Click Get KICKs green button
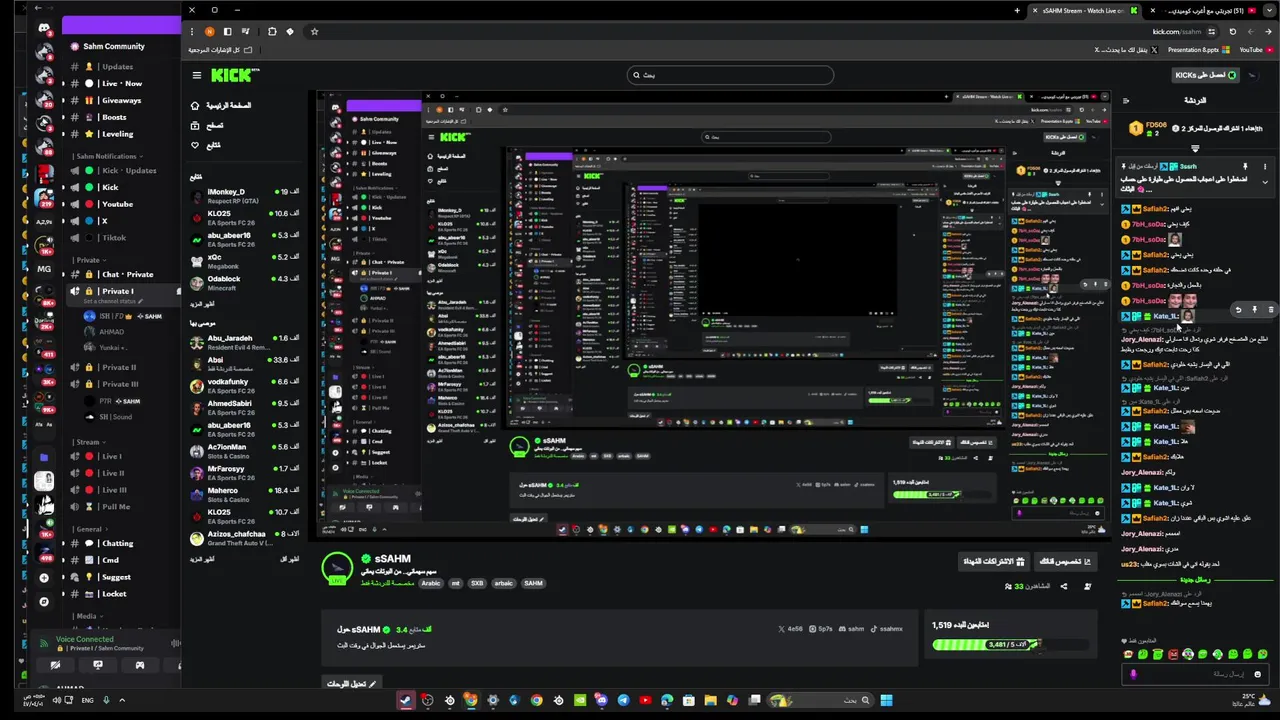Viewport: 1280px width, 720px height. click(x=1206, y=75)
